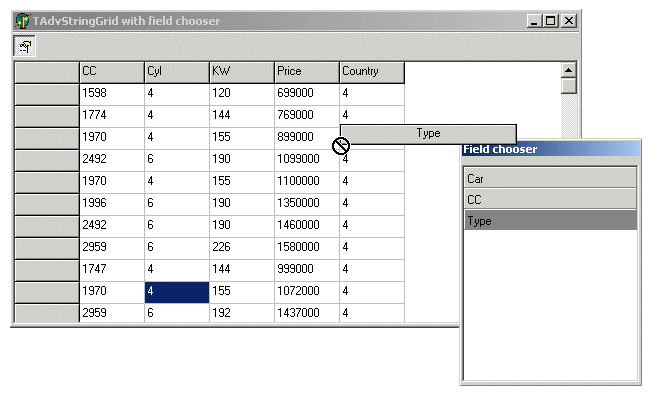Select Price cell 1100000

[x=307, y=182]
